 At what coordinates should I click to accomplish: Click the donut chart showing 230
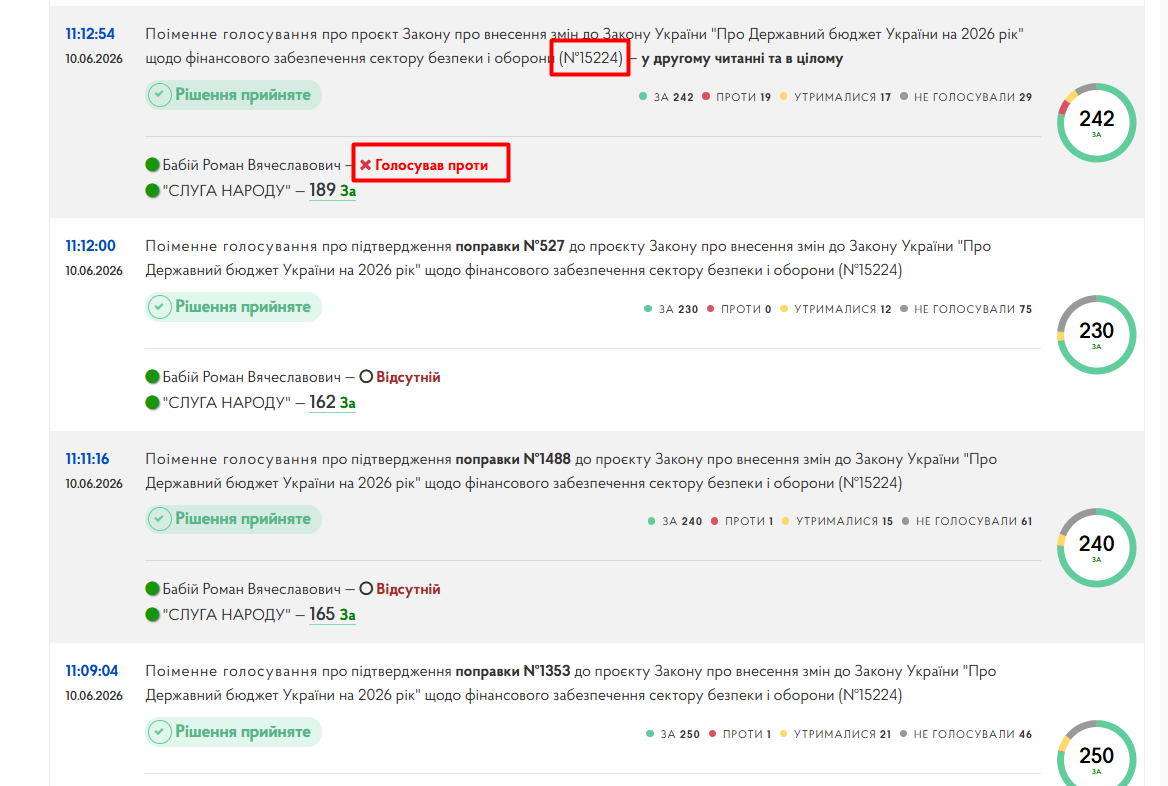1096,335
